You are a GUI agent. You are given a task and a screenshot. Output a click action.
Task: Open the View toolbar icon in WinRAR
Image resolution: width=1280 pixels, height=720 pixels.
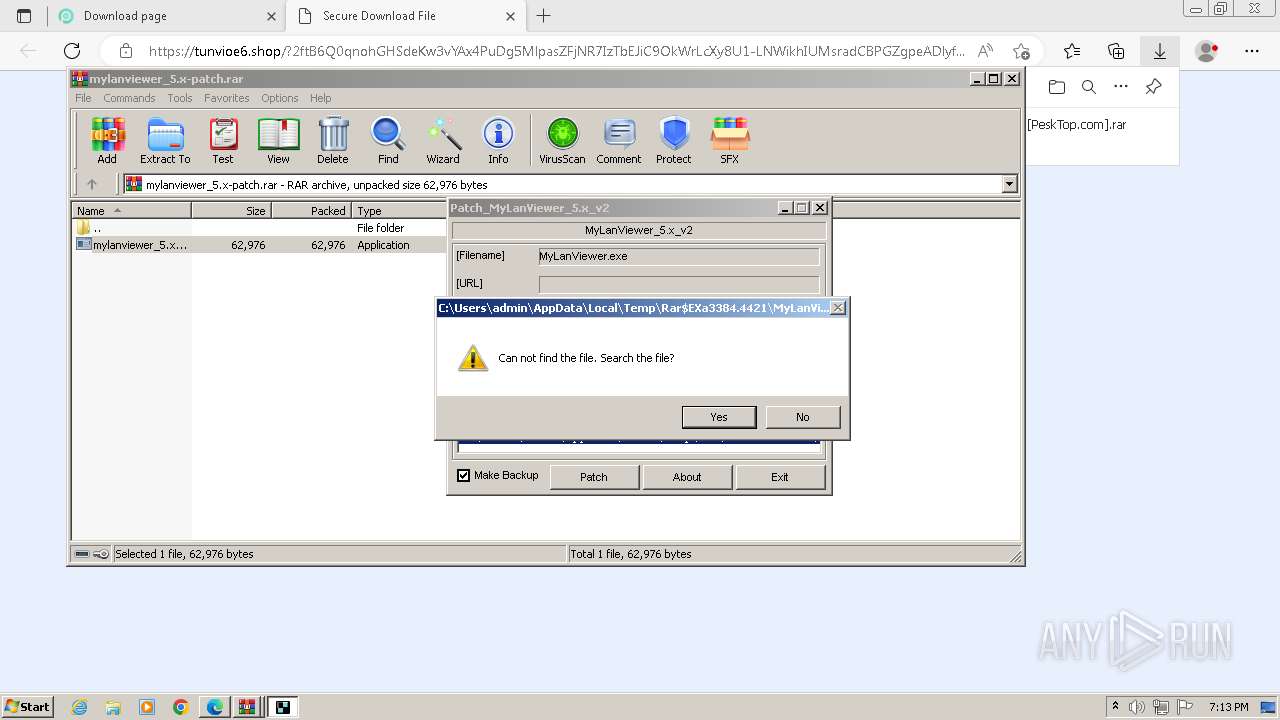(x=278, y=140)
